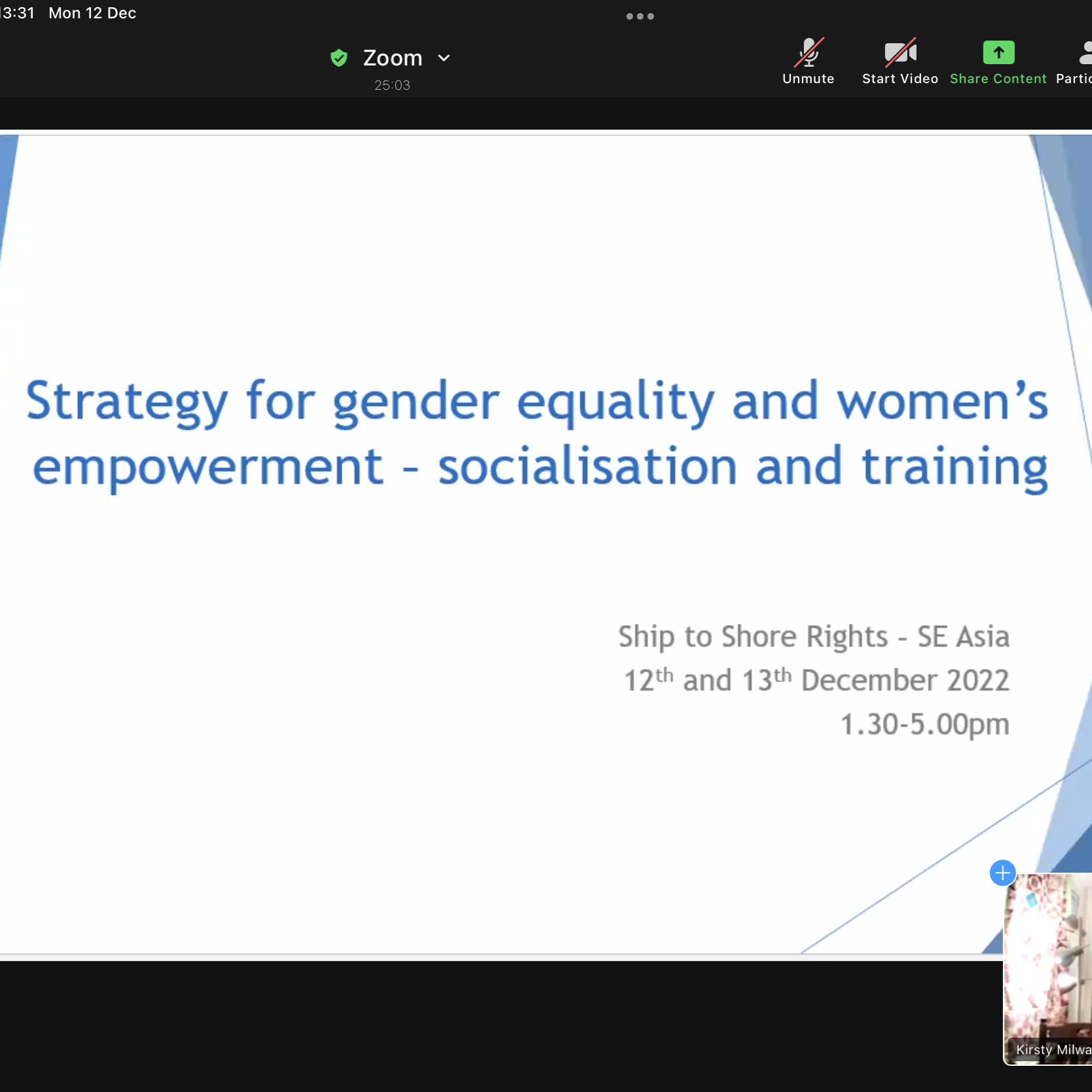Select the Share Content text label
This screenshot has width=1092, height=1092.
point(998,79)
